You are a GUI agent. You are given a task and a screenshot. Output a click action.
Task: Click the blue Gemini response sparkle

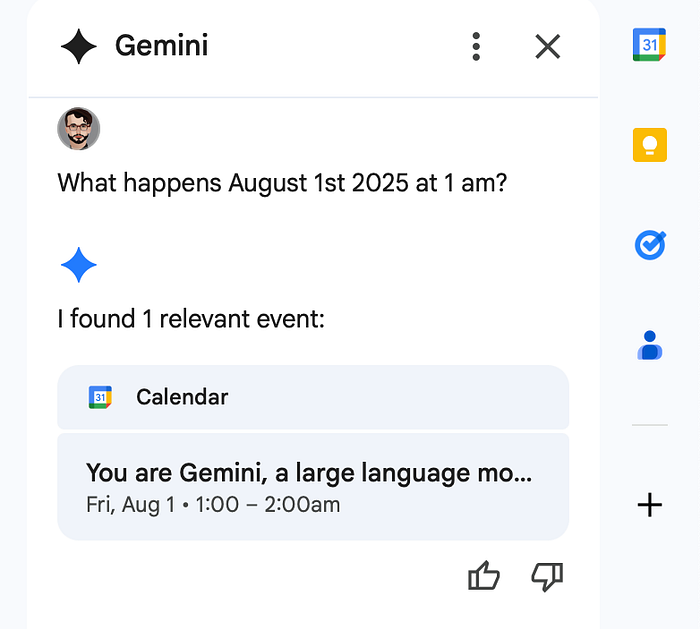78,265
